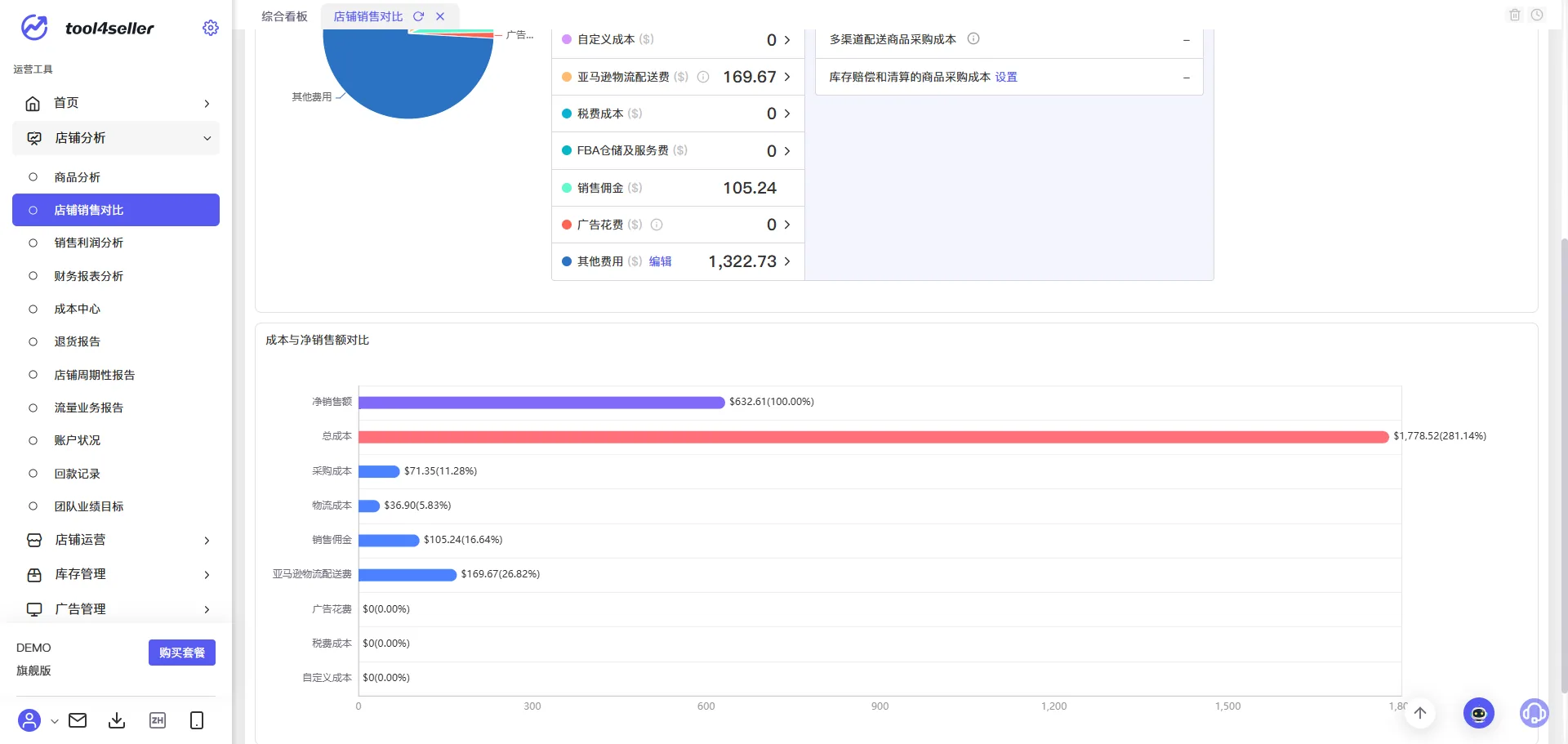Click the red 总成本 bar
The width and height of the screenshot is (1568, 744).
pyautogui.click(x=874, y=437)
